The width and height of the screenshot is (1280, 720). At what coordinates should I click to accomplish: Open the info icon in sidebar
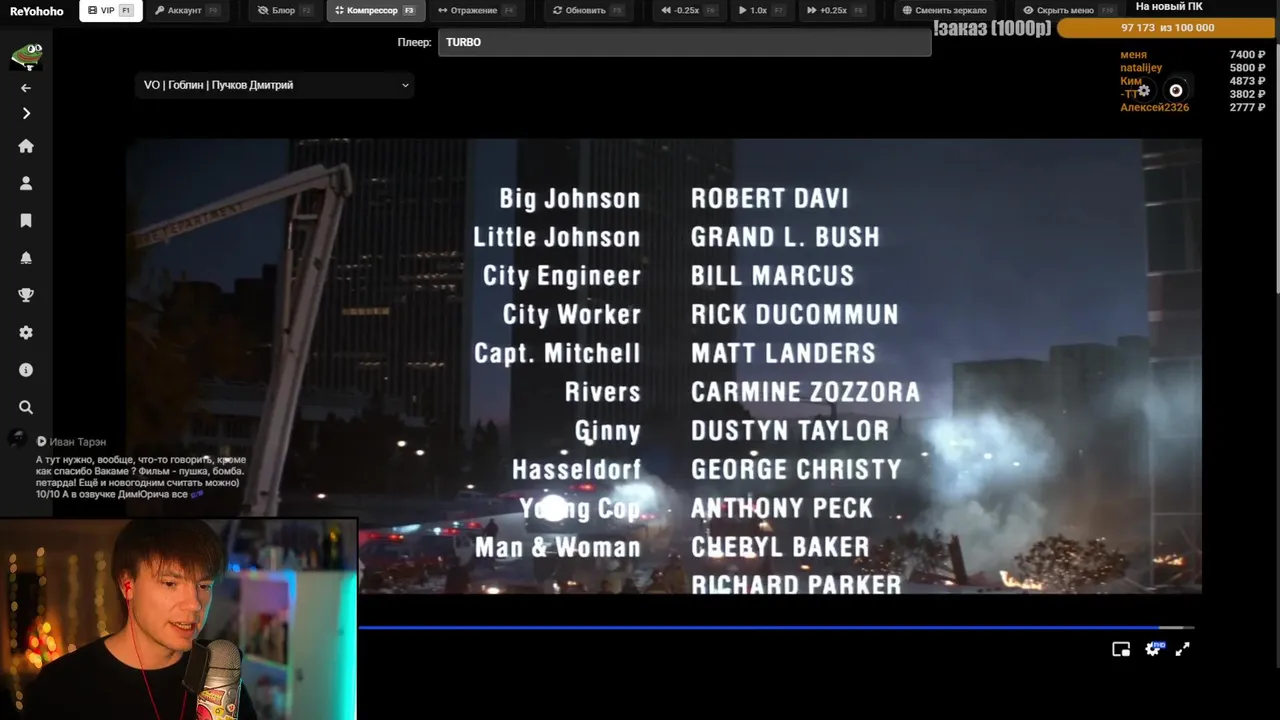26,370
